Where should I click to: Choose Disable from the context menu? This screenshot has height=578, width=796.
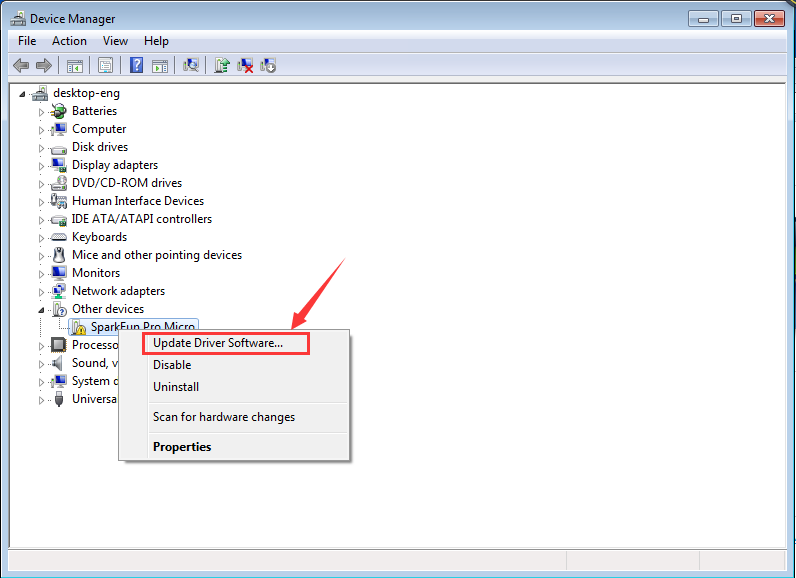click(234, 365)
